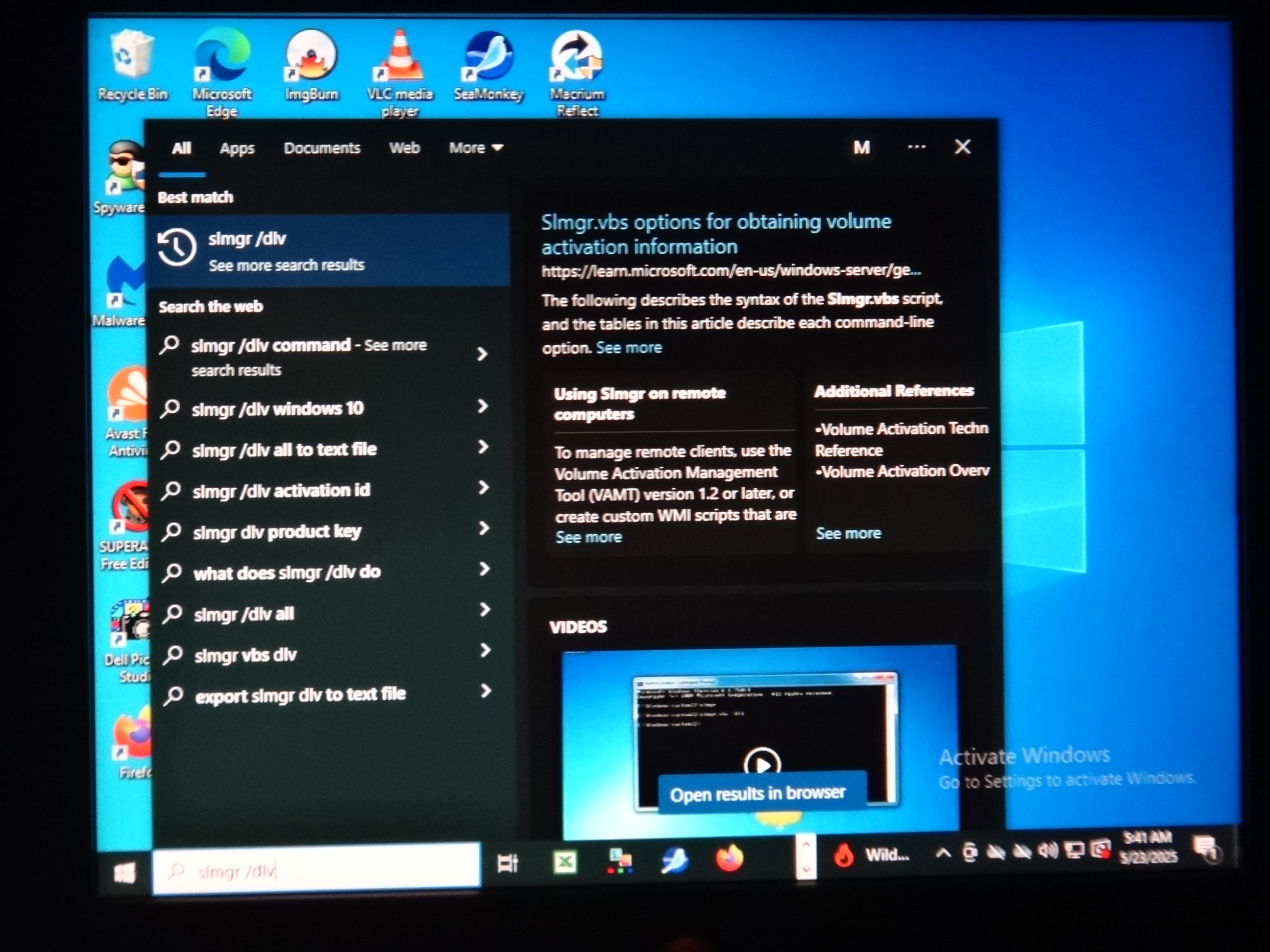Click the taskbar toolbar scroll up arrow
The width and height of the screenshot is (1270, 952).
pos(806,844)
